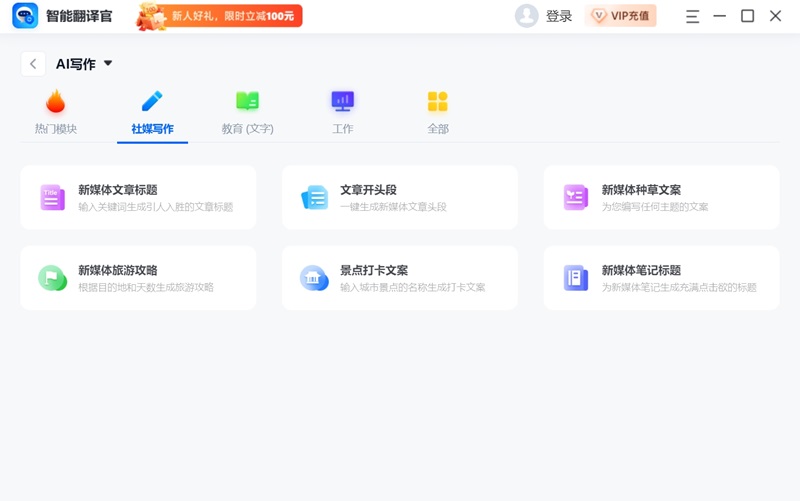Click the AI写作 heading text
800x501 pixels.
point(76,64)
